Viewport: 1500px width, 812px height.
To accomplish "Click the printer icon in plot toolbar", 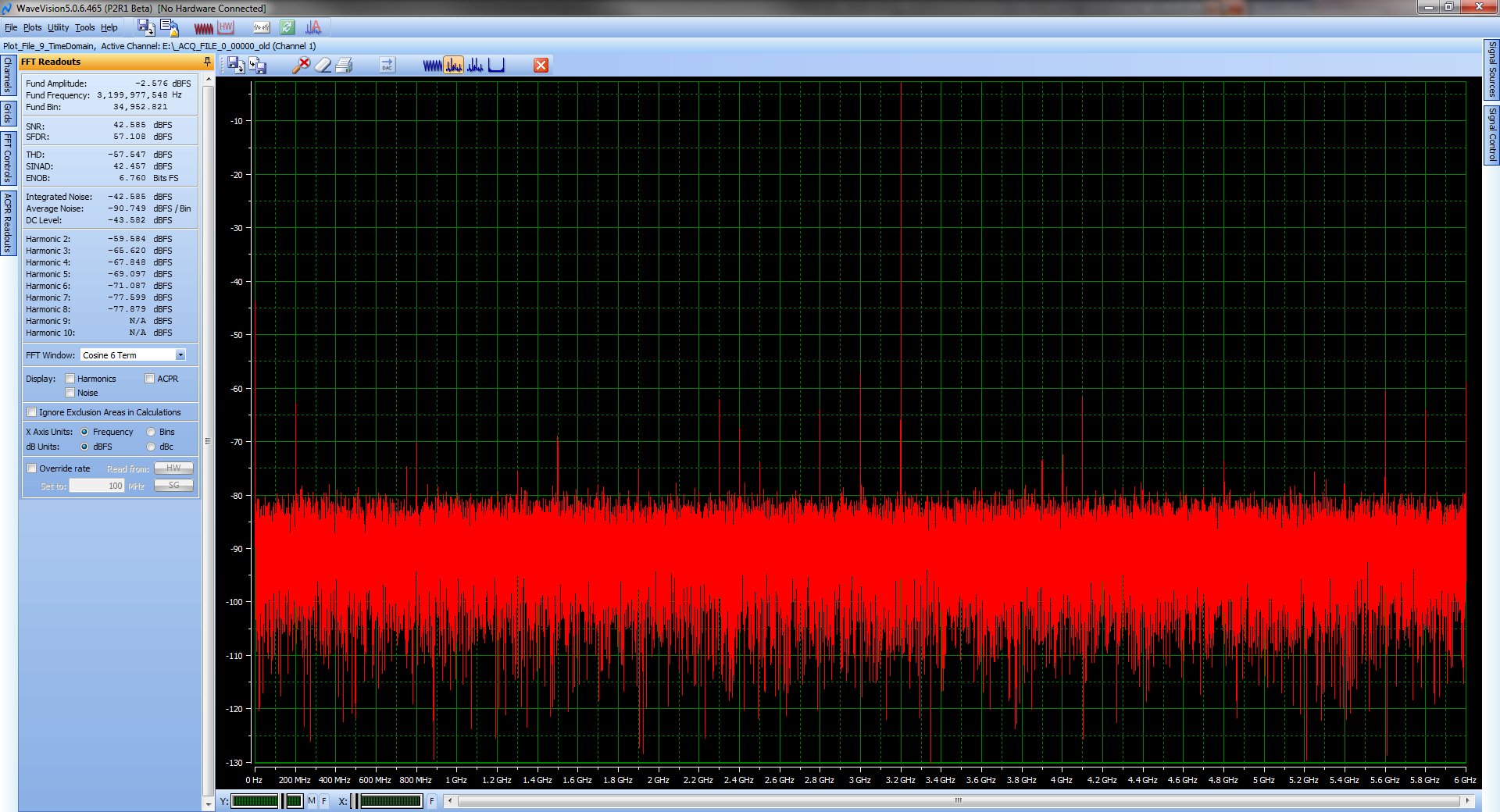I will (x=345, y=66).
